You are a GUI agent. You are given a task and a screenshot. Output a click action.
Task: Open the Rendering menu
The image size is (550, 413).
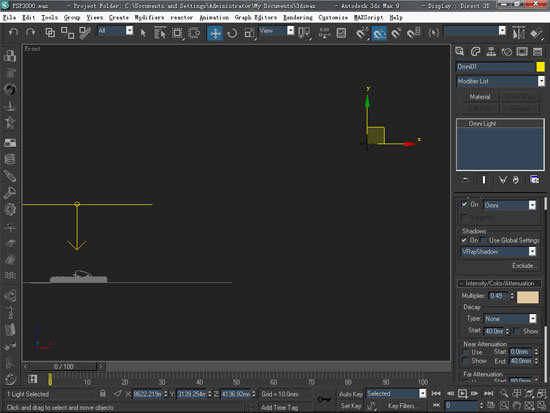click(298, 17)
